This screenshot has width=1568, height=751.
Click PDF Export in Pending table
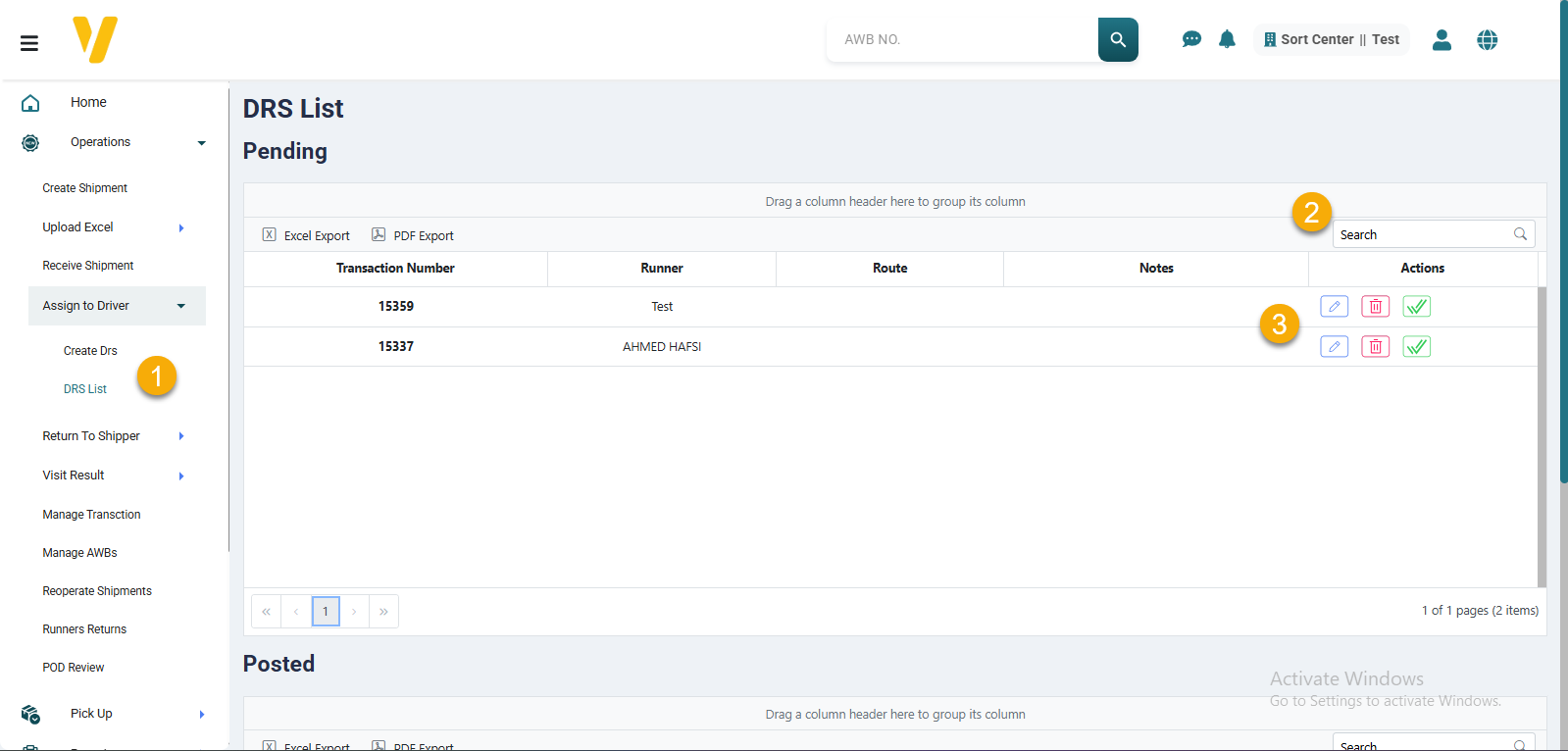click(x=413, y=235)
